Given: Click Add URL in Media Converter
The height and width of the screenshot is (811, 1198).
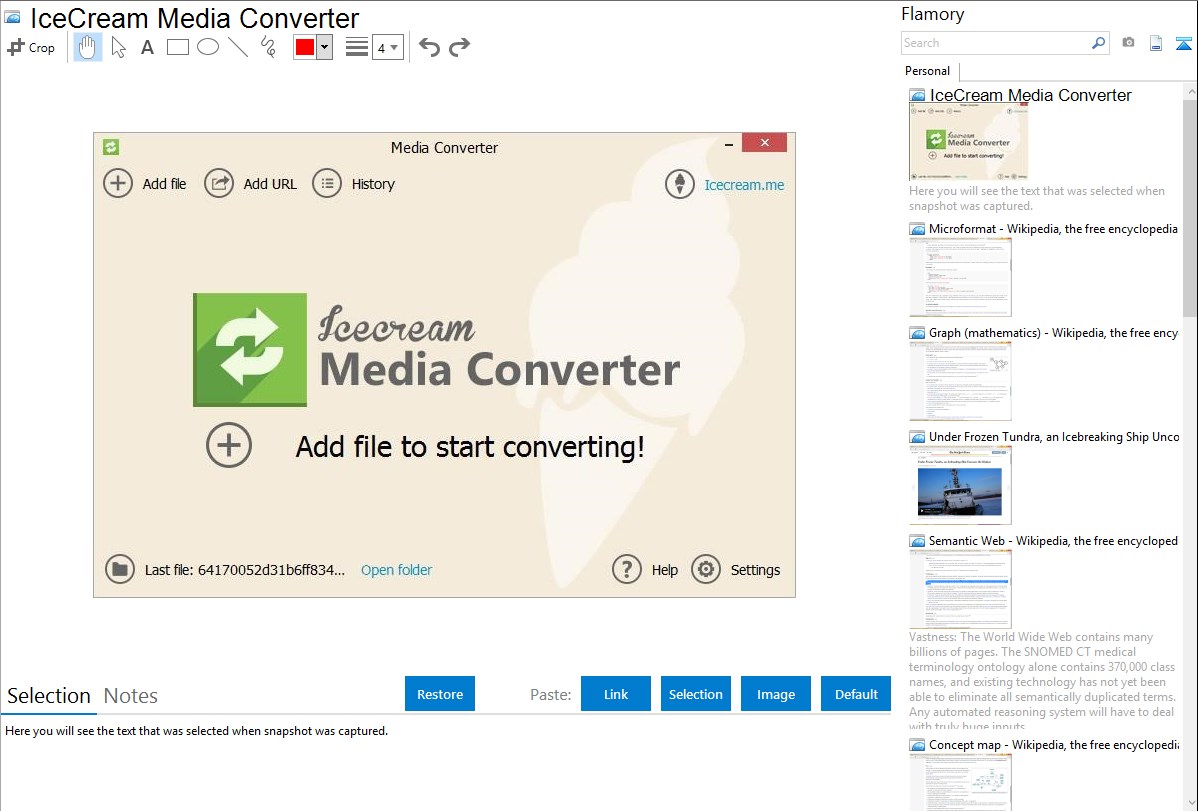Looking at the screenshot, I should [251, 183].
